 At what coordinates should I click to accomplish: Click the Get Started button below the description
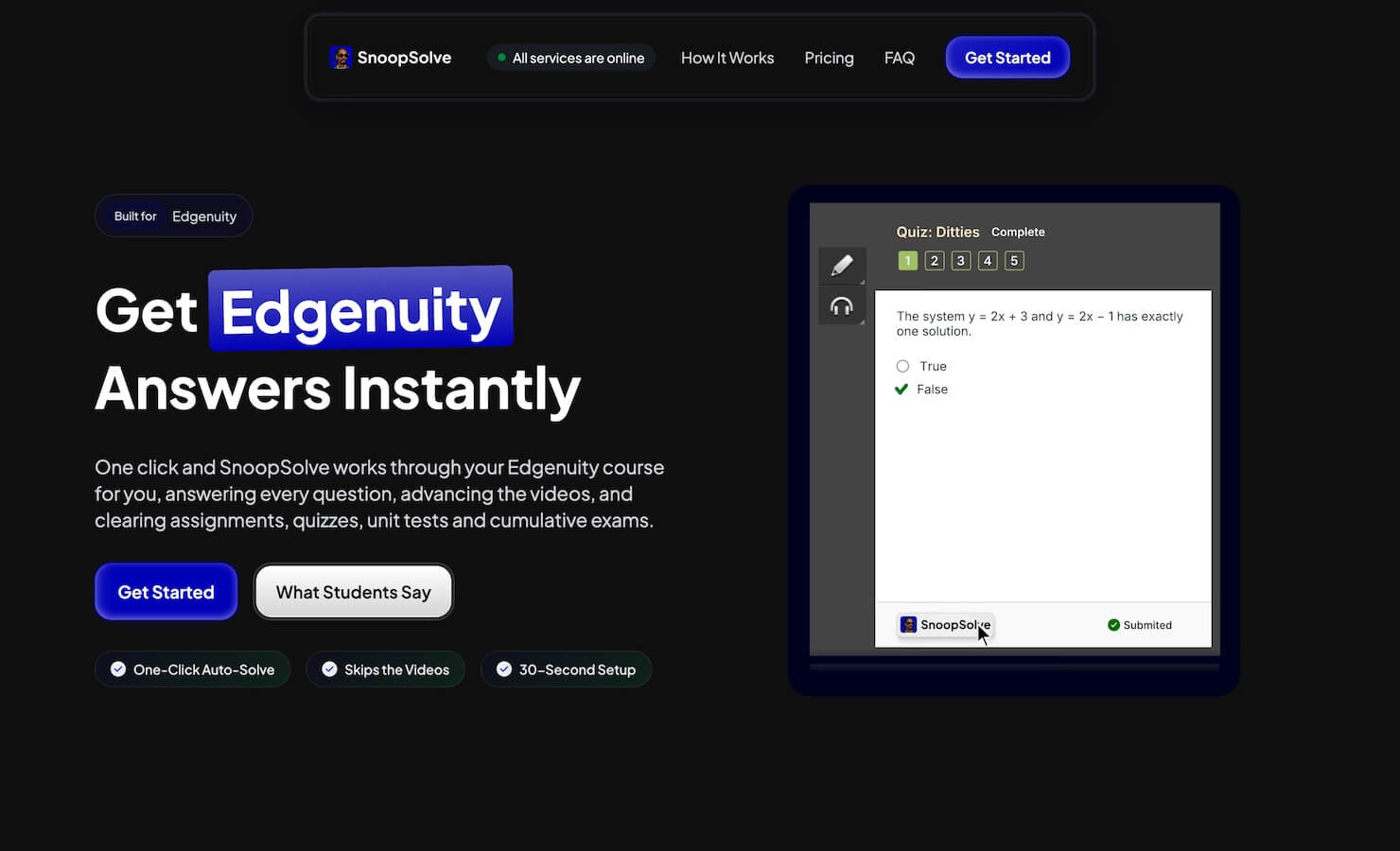[x=166, y=592]
